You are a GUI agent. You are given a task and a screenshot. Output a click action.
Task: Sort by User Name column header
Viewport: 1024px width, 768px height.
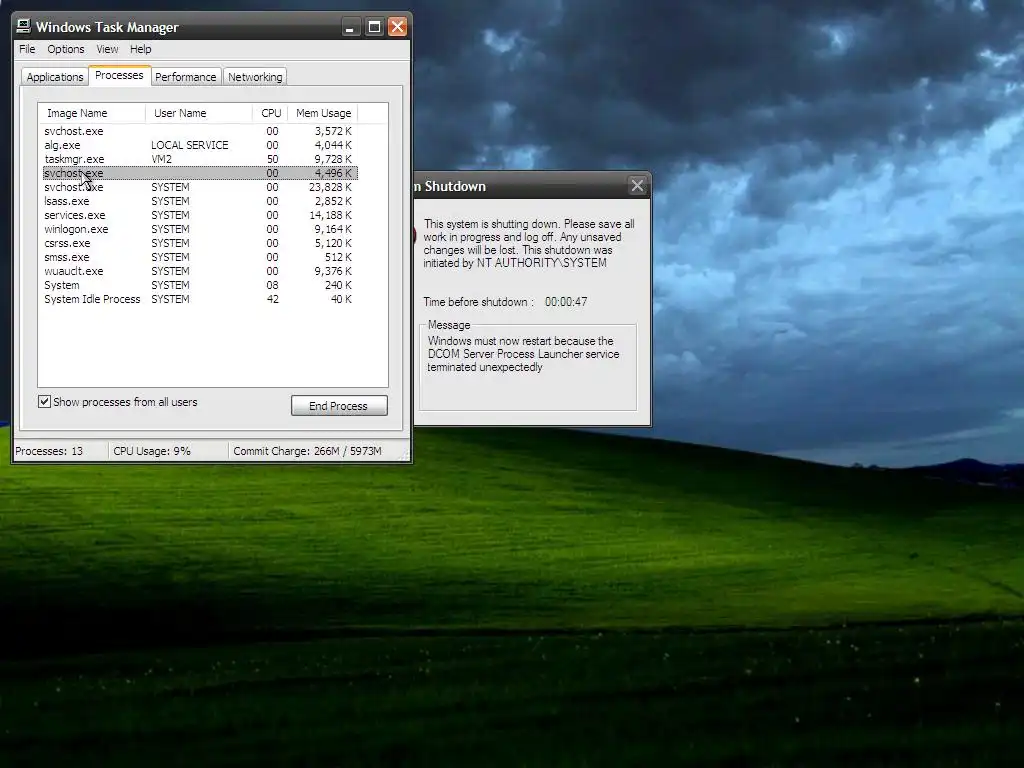[x=199, y=113]
